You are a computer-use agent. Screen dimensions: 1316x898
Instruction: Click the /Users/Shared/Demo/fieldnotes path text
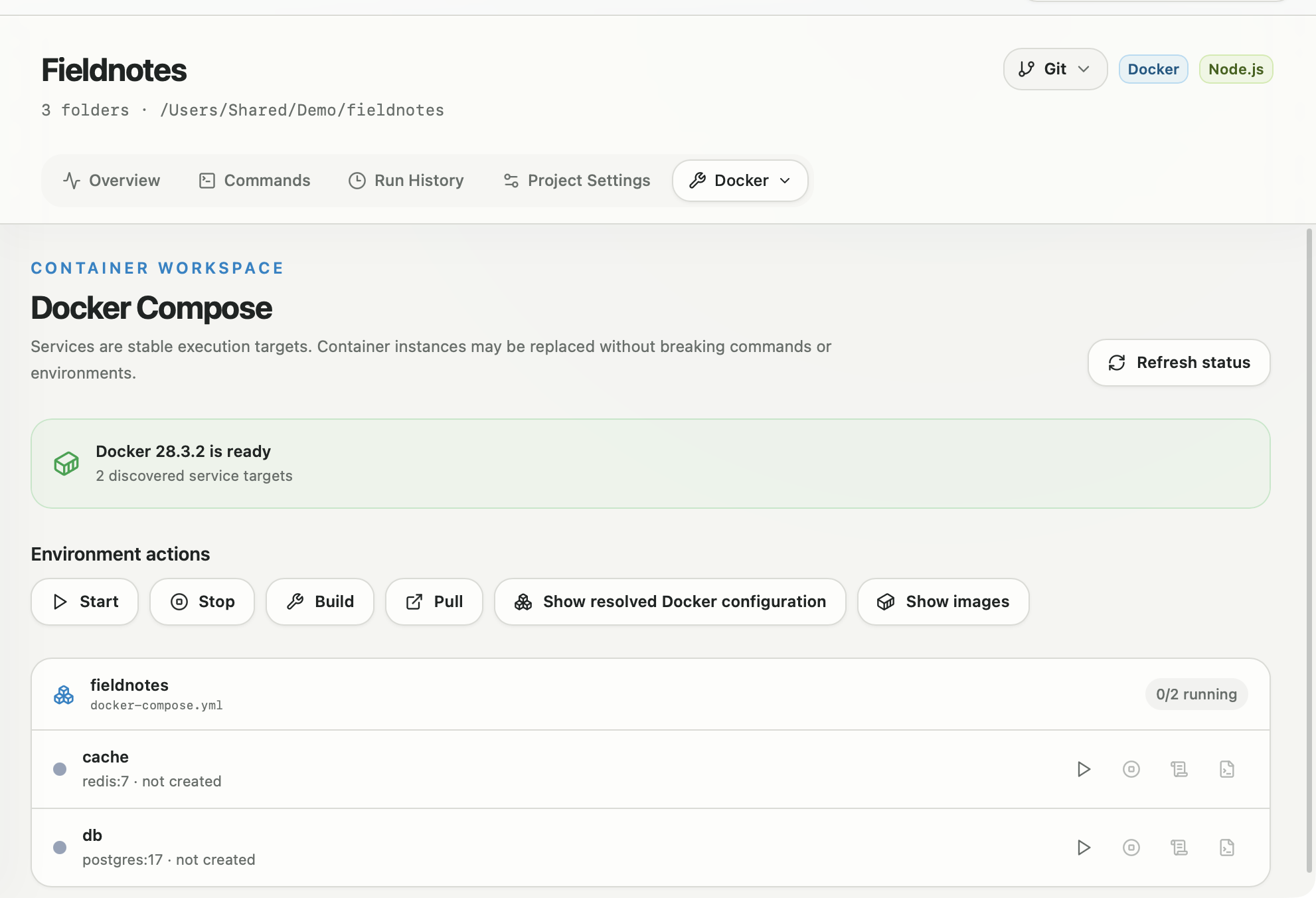pyautogui.click(x=302, y=110)
